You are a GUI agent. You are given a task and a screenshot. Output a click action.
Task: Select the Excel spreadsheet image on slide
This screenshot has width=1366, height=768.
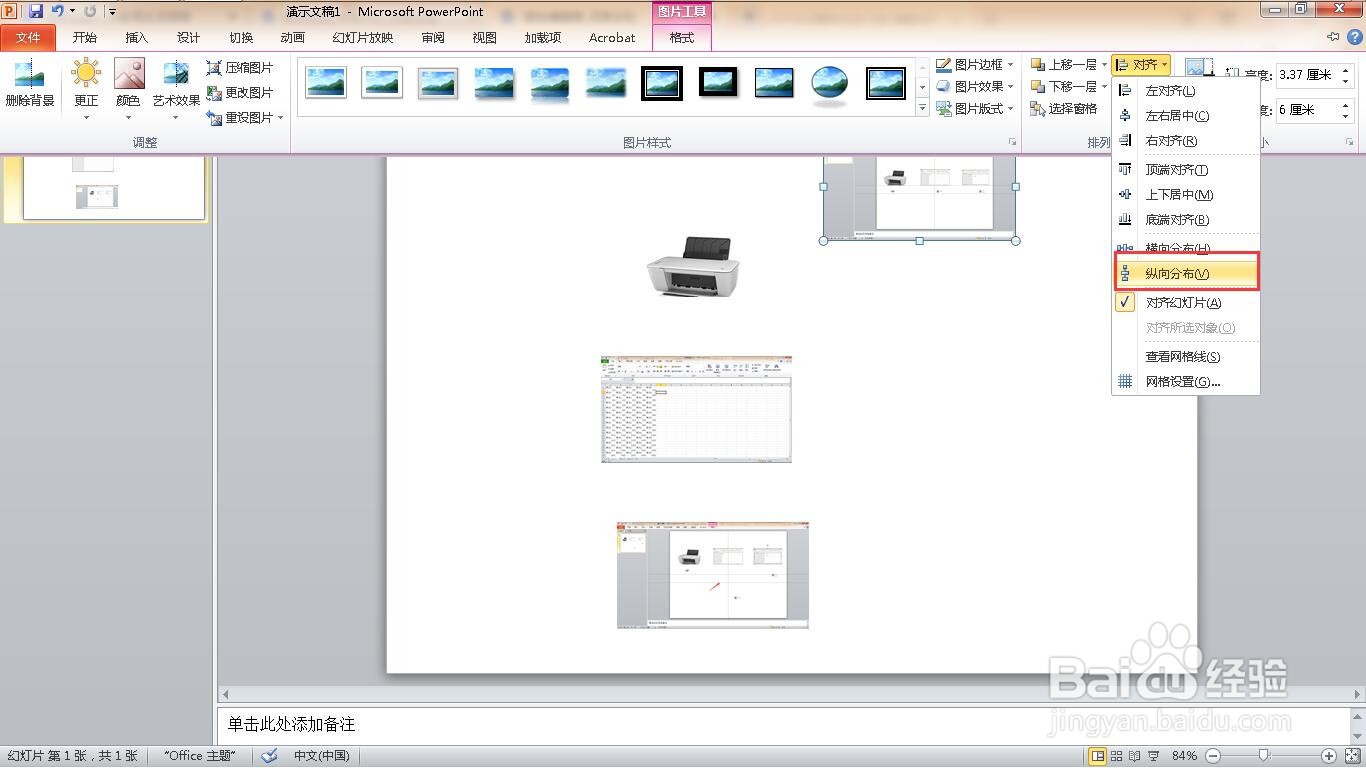click(696, 409)
